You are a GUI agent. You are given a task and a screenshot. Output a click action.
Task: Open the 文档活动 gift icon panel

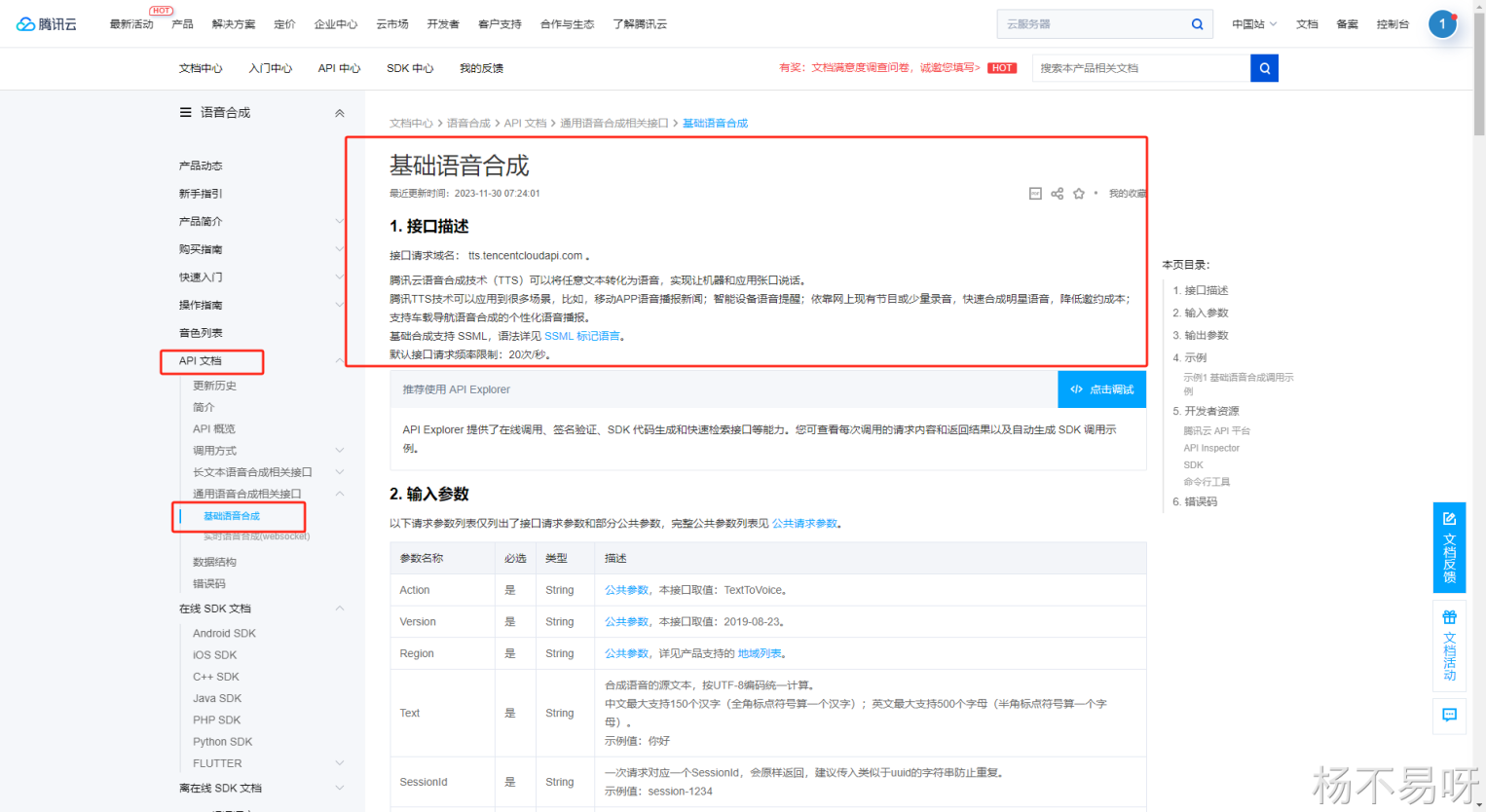coord(1449,645)
